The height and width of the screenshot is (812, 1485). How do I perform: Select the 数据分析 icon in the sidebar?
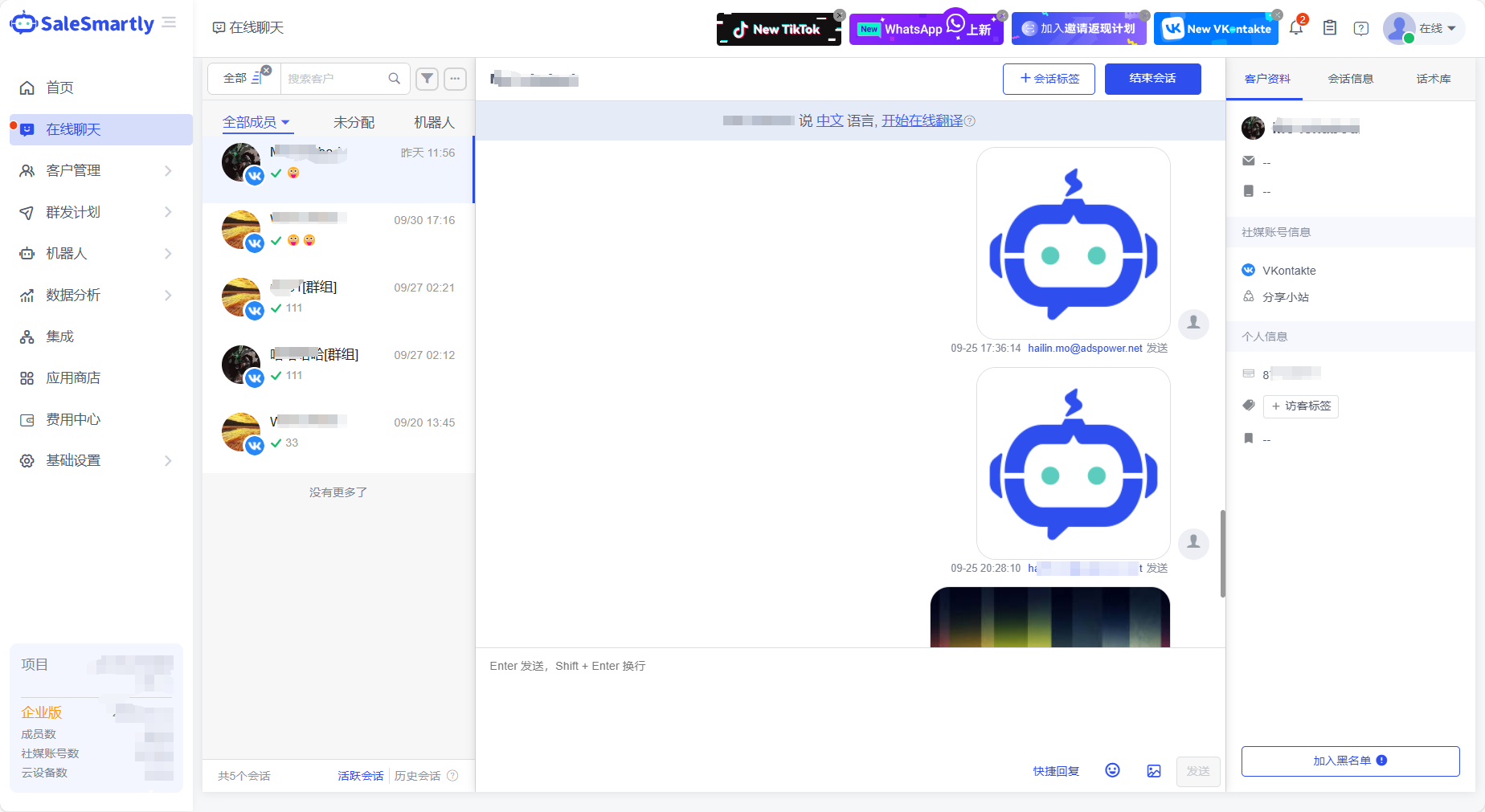(x=27, y=295)
